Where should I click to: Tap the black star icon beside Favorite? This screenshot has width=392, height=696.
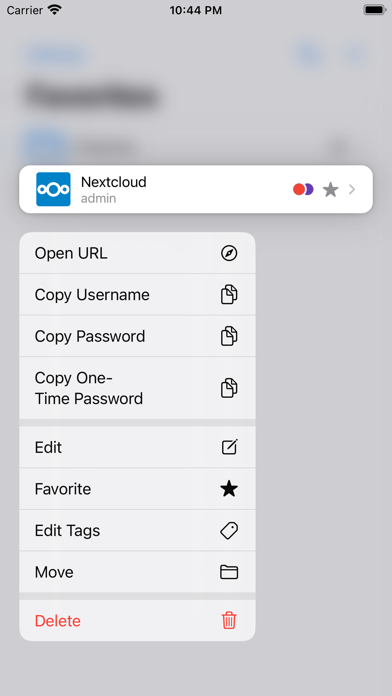point(229,489)
